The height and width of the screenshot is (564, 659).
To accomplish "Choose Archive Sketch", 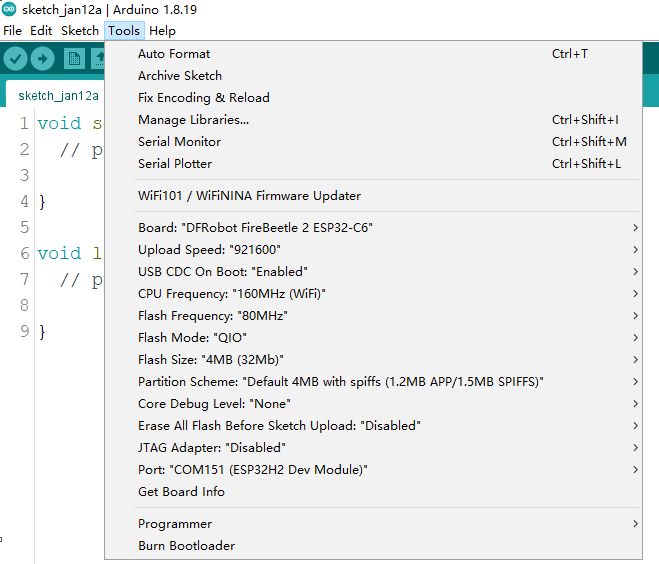I will click(373, 76).
